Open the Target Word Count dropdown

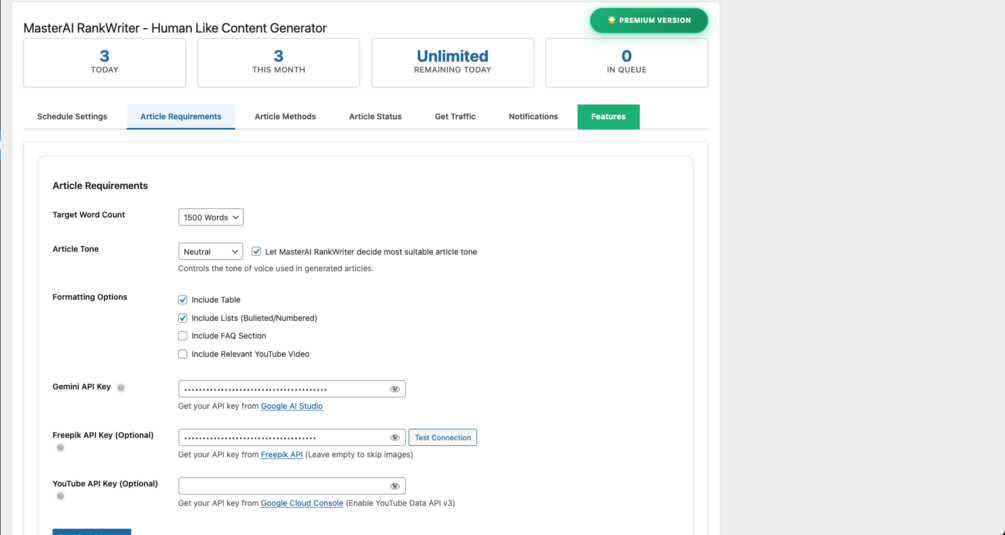pyautogui.click(x=210, y=217)
